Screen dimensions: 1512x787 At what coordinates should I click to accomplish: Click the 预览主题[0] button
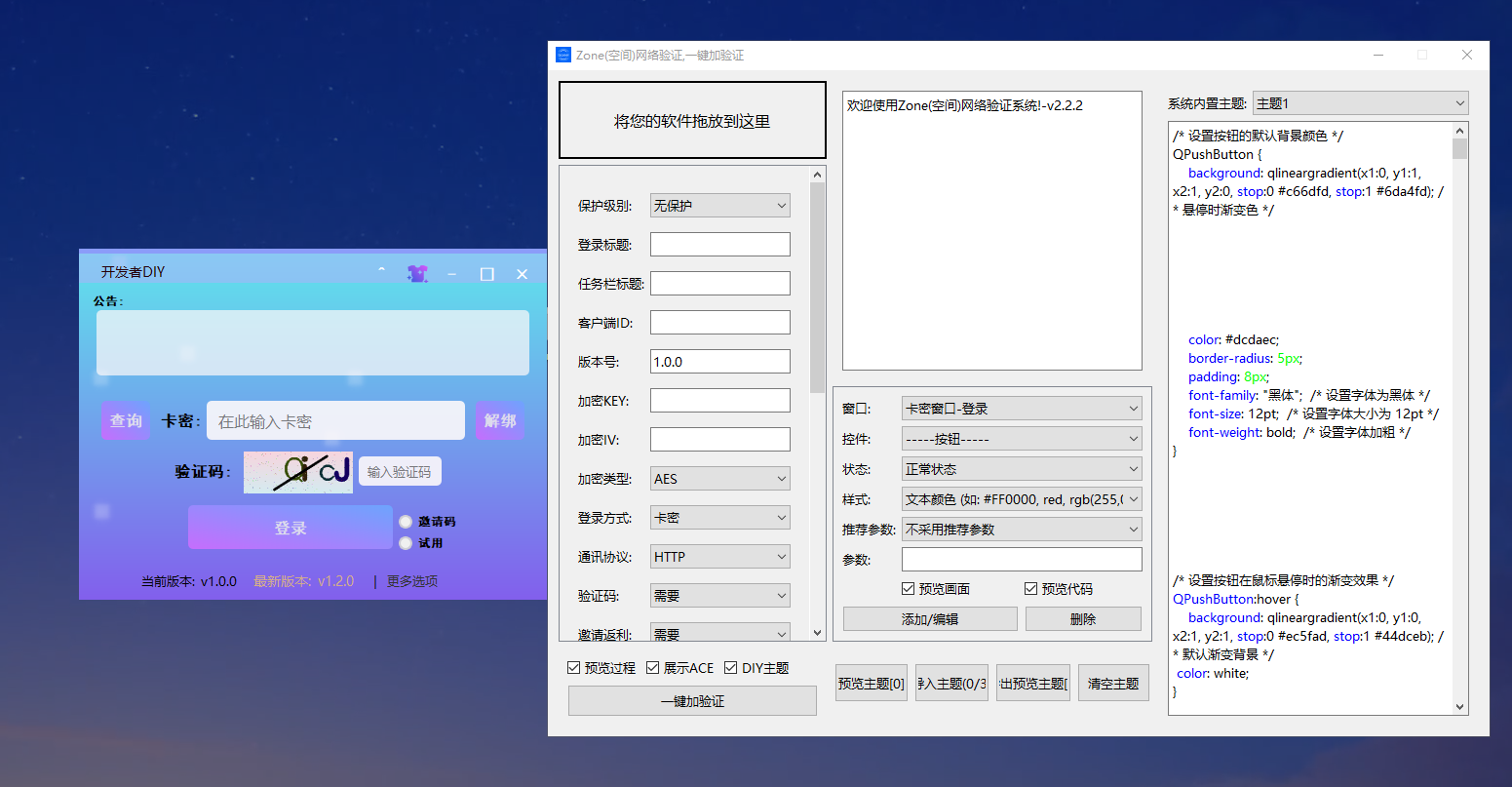[x=872, y=684]
